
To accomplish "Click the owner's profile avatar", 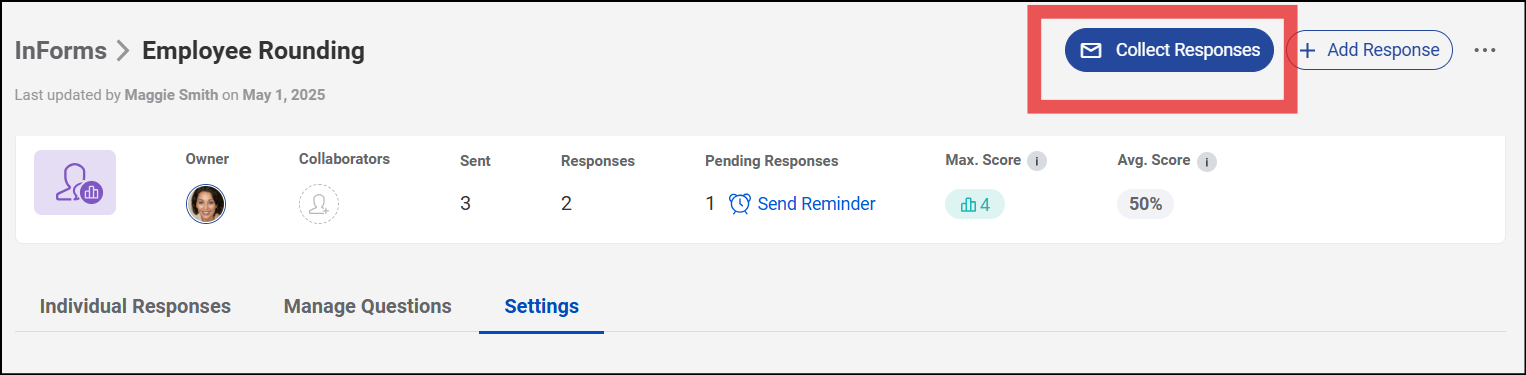I will point(206,204).
